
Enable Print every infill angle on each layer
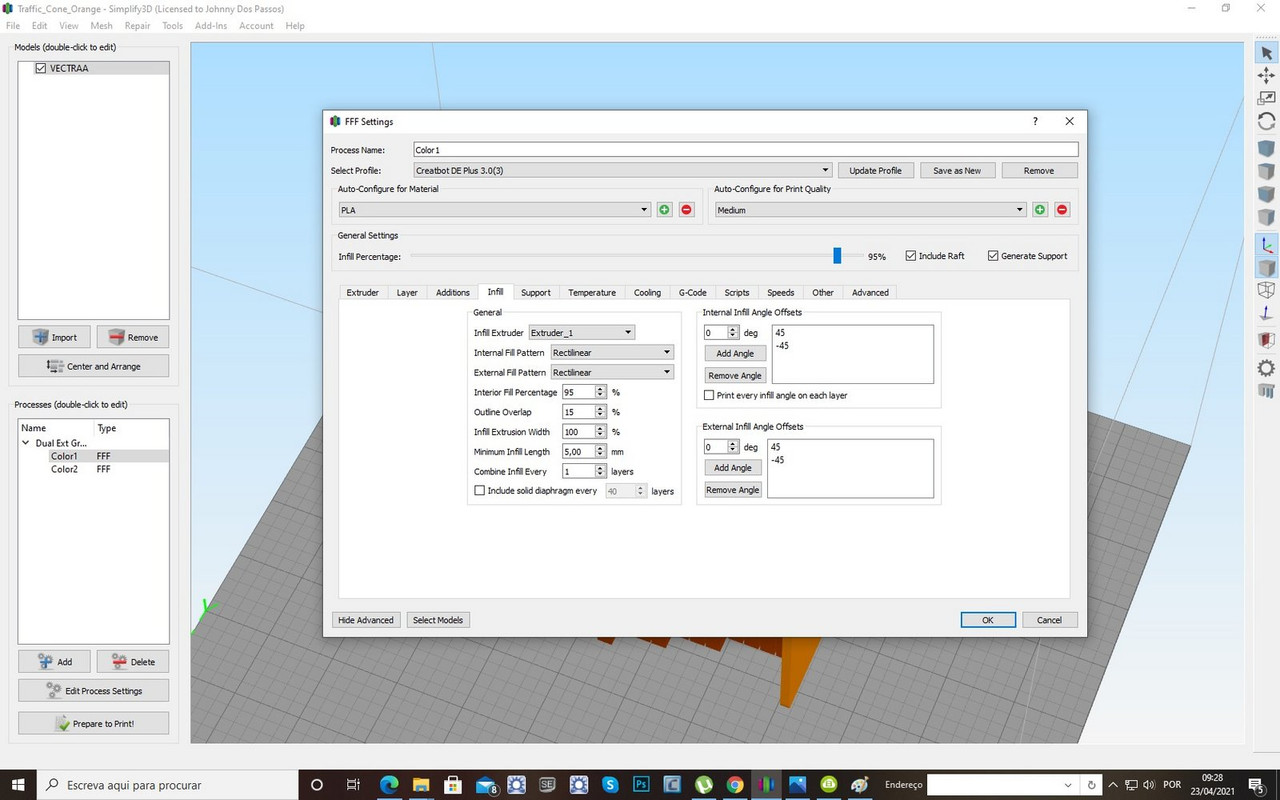[709, 395]
